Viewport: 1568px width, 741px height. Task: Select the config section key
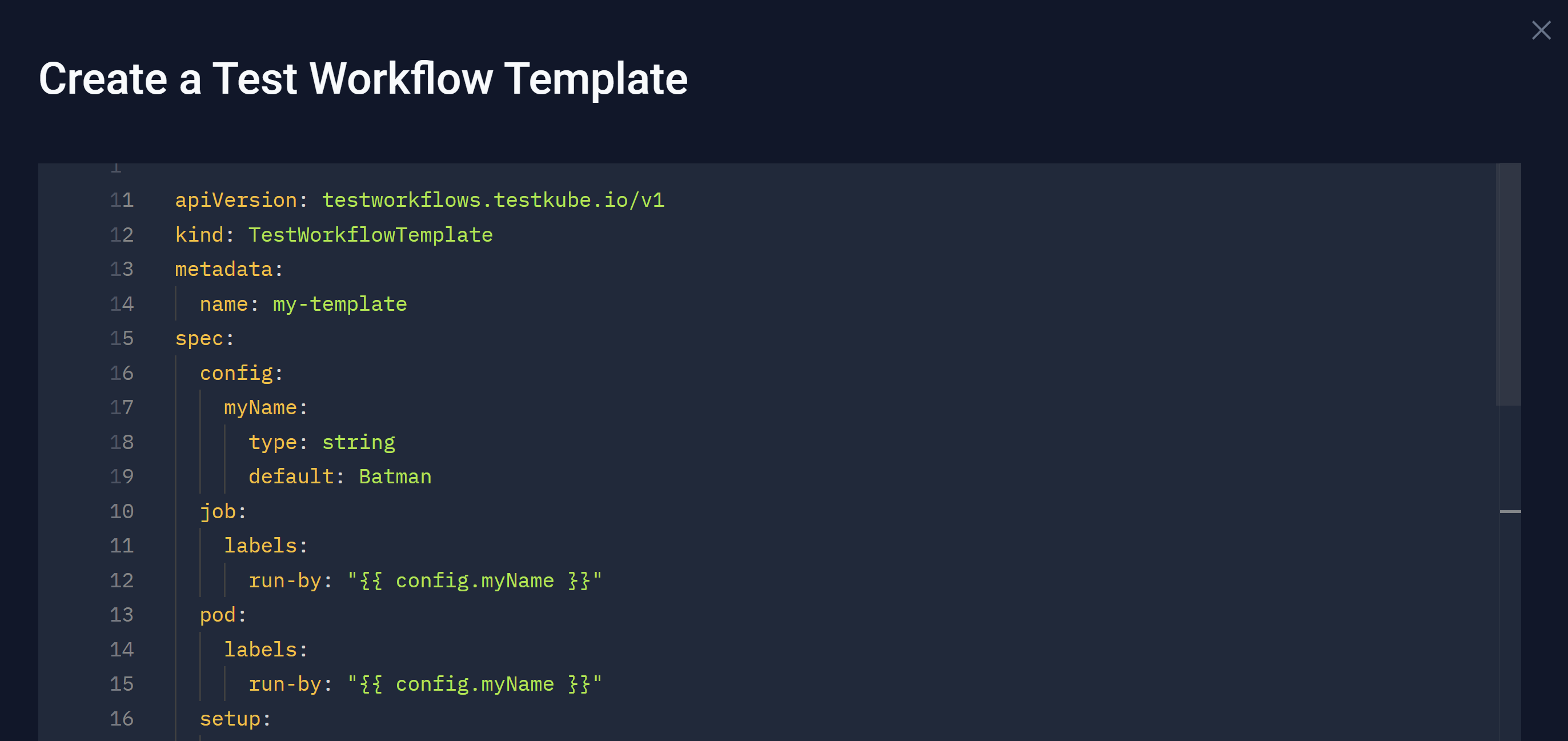236,372
